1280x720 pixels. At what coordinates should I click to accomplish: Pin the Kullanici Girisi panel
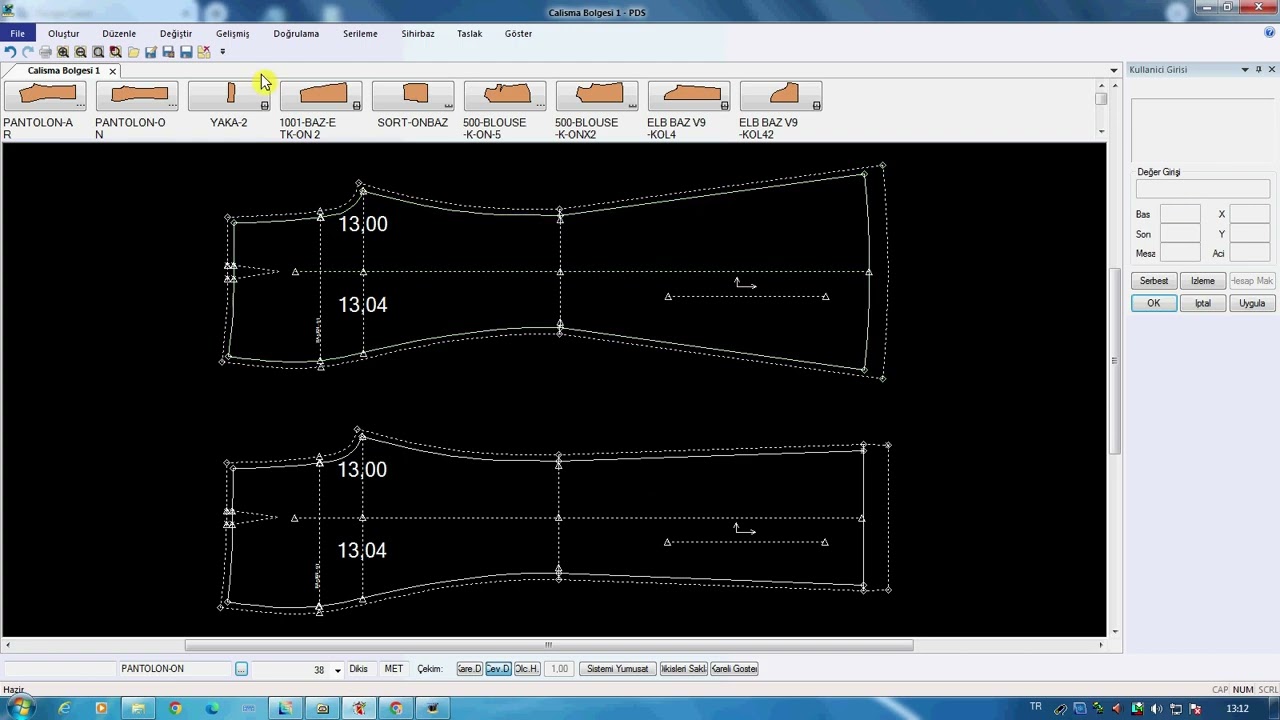tap(1258, 69)
